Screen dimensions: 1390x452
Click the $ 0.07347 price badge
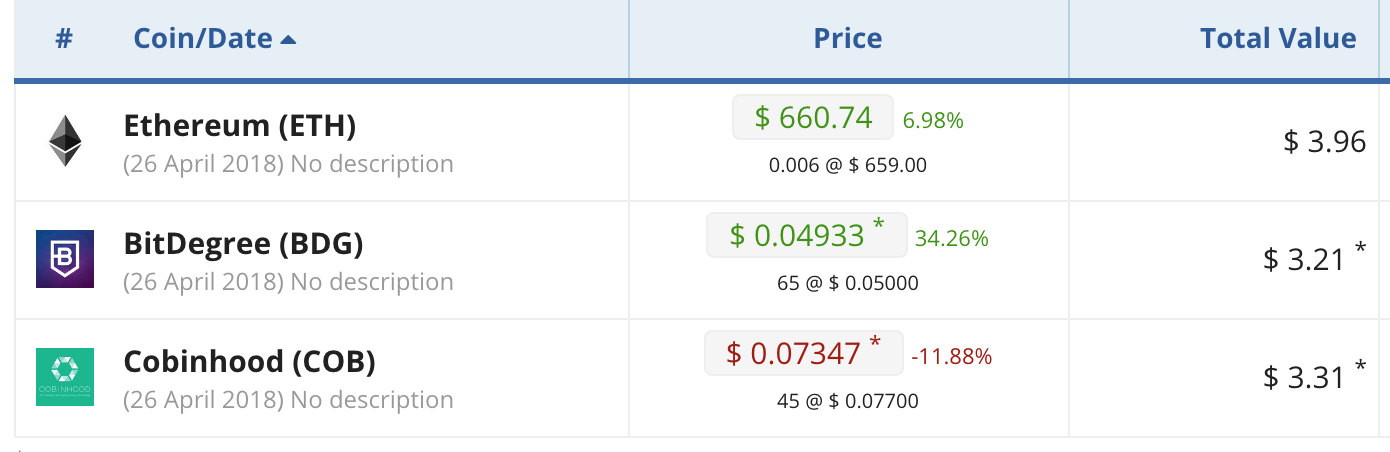tap(804, 353)
